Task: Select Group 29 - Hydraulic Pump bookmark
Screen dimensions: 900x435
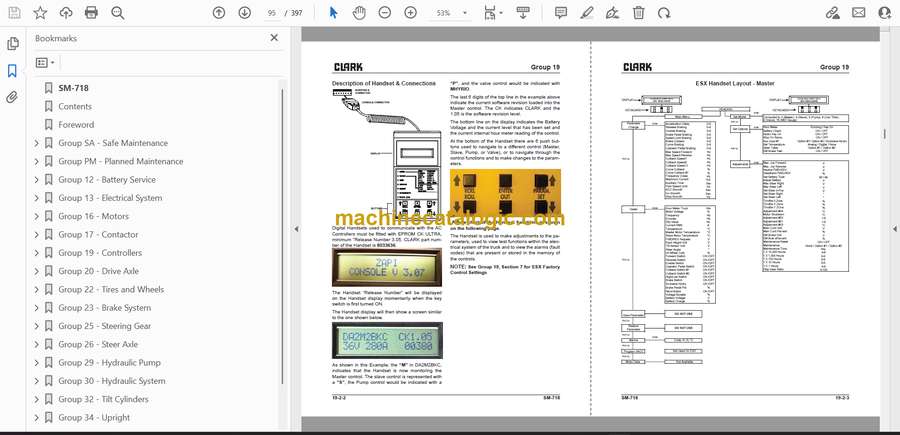Action: 109,363
